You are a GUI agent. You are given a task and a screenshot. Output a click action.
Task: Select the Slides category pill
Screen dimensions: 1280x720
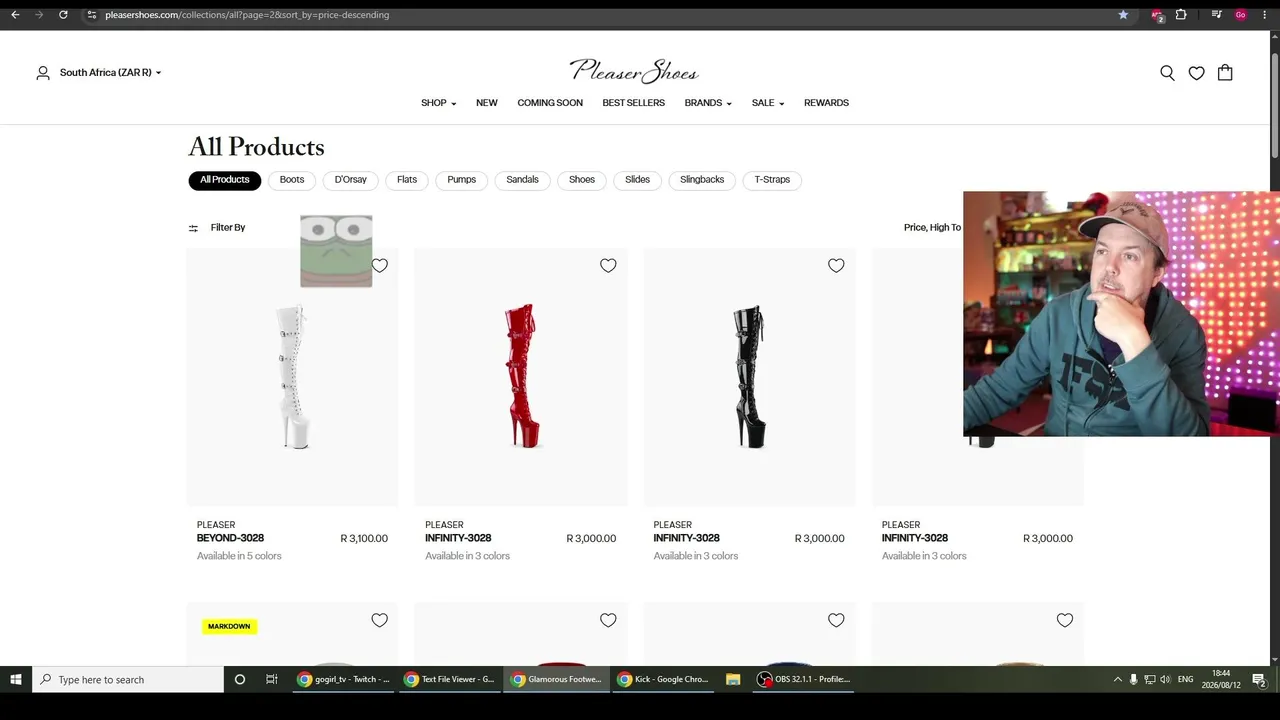point(638,180)
